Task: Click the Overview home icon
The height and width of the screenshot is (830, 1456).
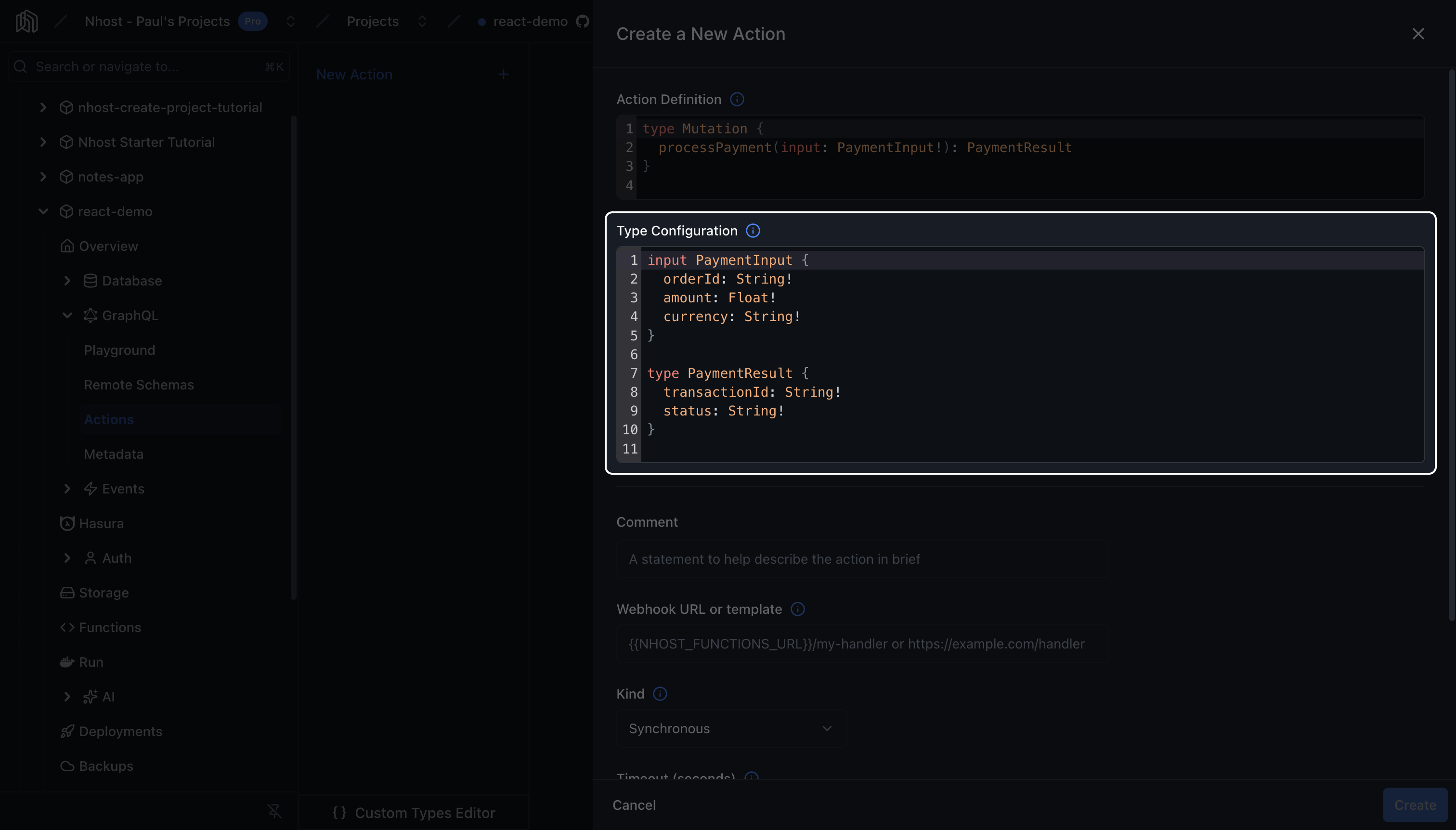Action: 67,246
